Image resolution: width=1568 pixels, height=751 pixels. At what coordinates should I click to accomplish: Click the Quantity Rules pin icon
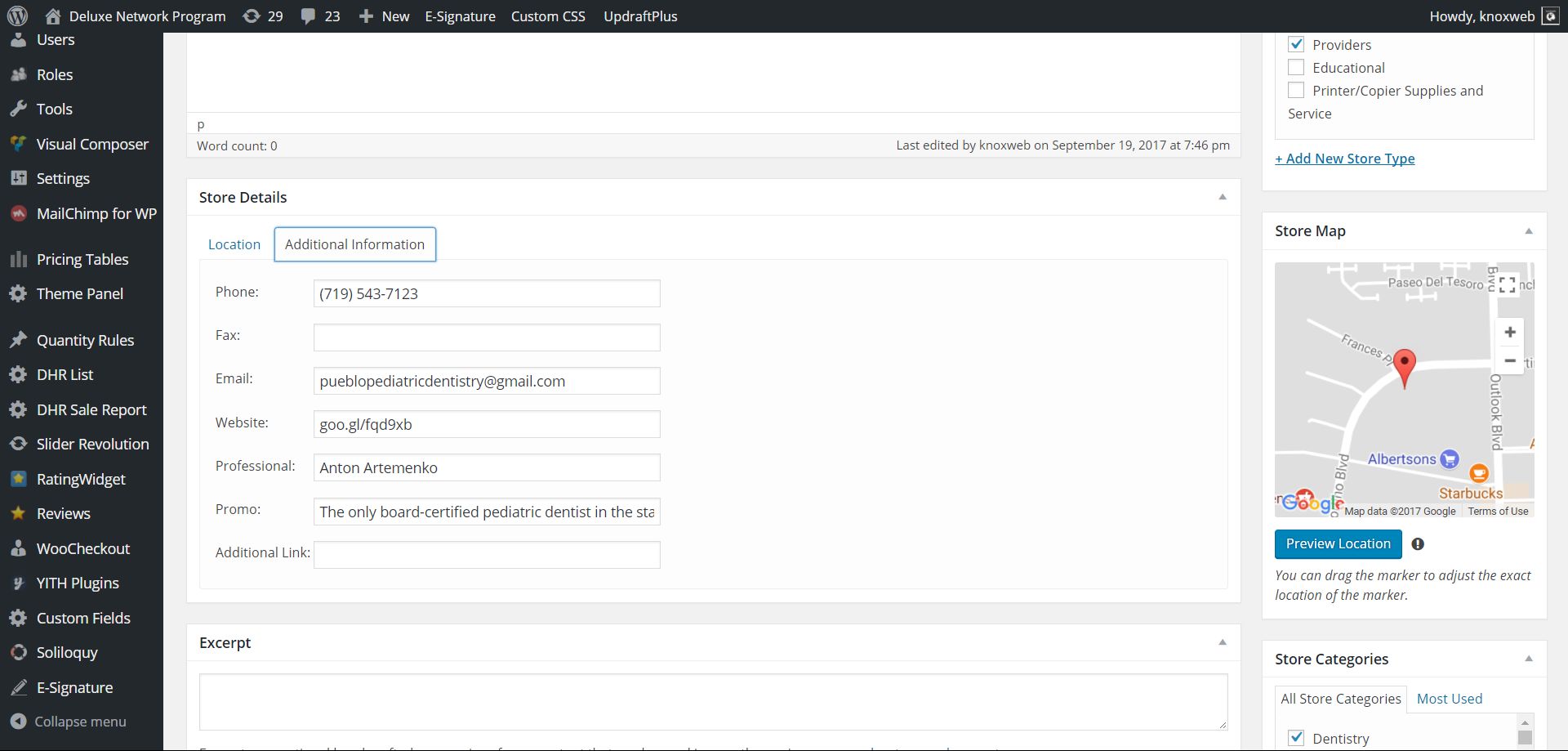(18, 340)
